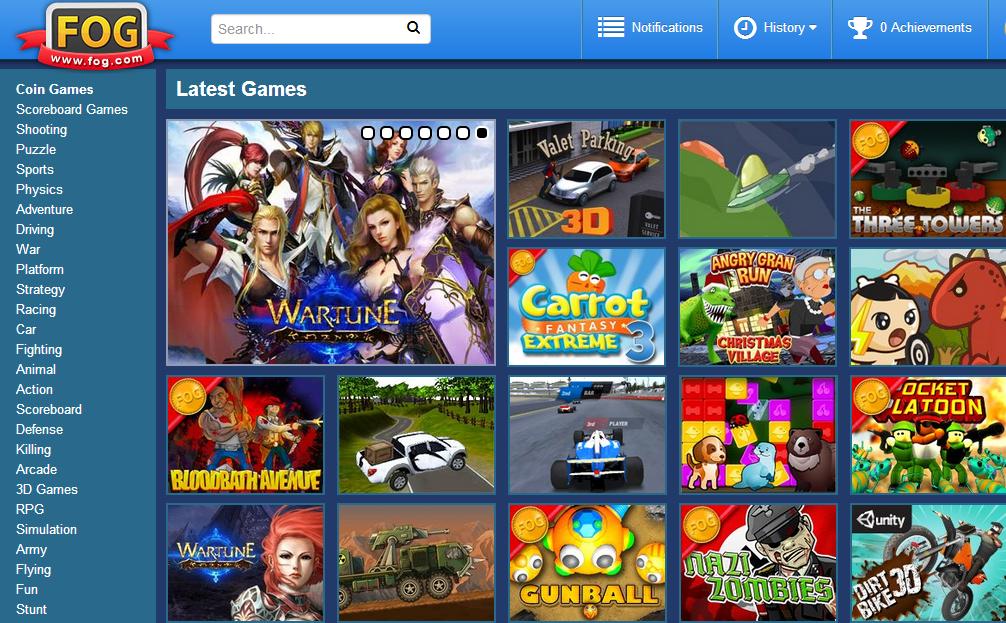Select the Simulation category
Image resolution: width=1006 pixels, height=623 pixels.
[x=46, y=529]
